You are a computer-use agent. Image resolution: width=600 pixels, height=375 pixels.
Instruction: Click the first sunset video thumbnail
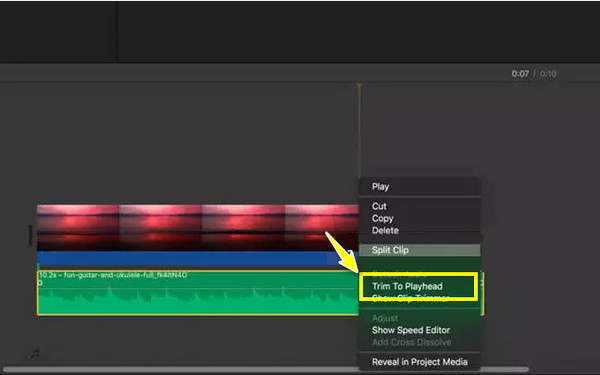78,228
